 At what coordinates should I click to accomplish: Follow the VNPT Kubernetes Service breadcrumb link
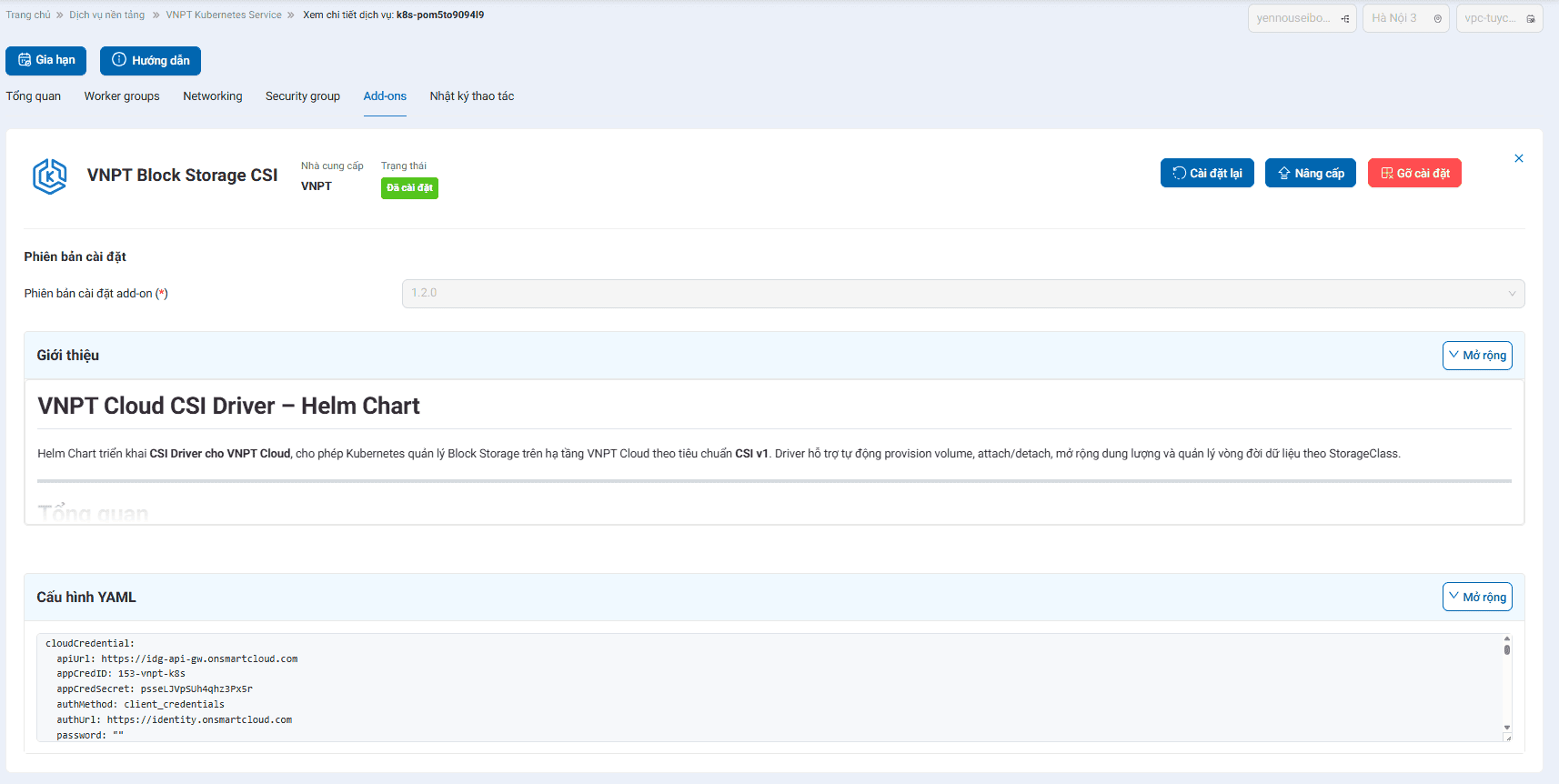[224, 15]
